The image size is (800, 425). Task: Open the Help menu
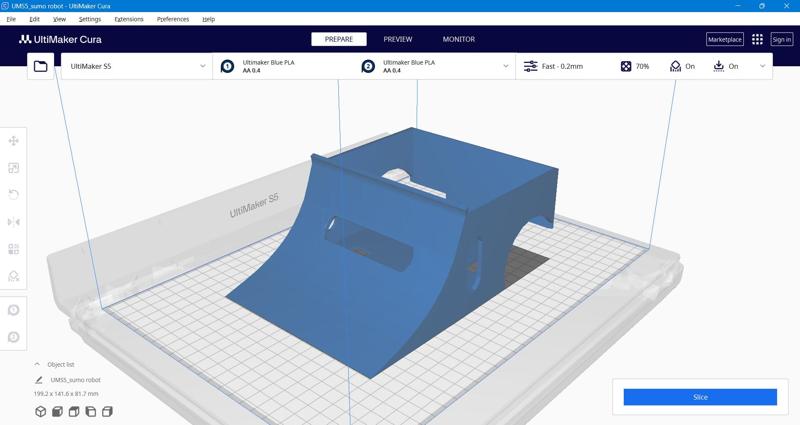[x=209, y=19]
